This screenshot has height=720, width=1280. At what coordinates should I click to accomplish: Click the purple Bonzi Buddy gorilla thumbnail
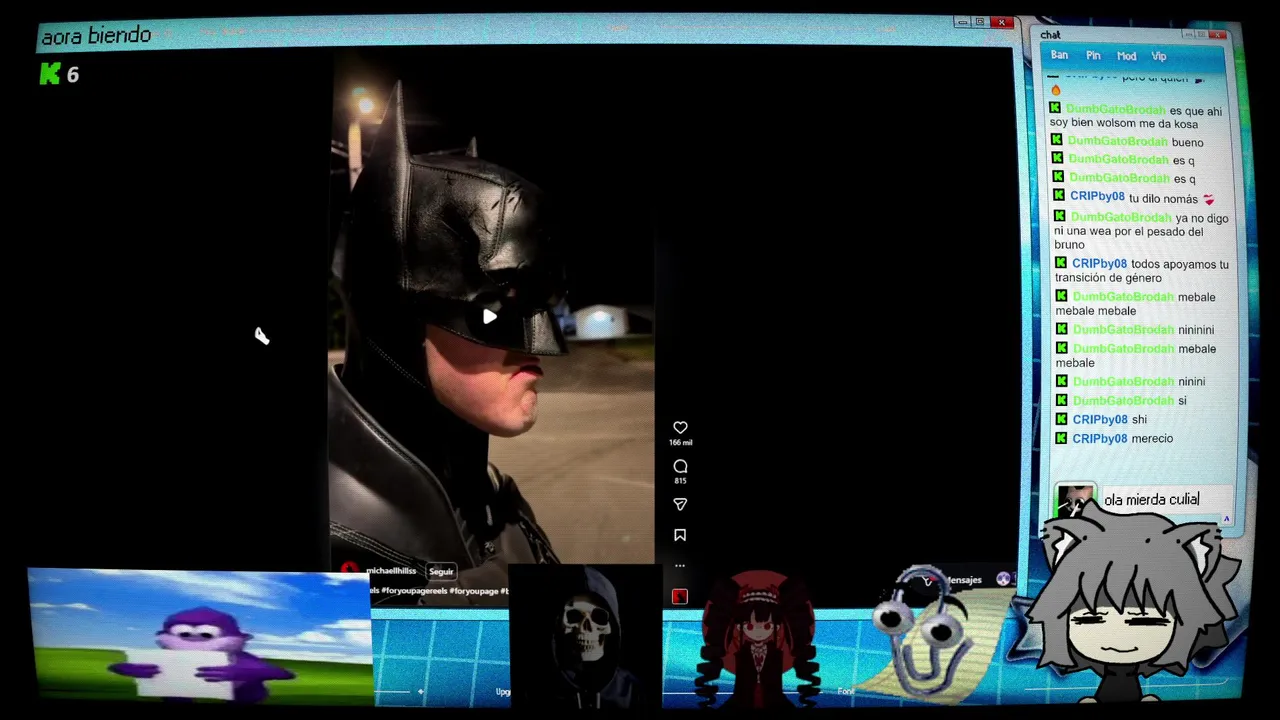point(199,636)
